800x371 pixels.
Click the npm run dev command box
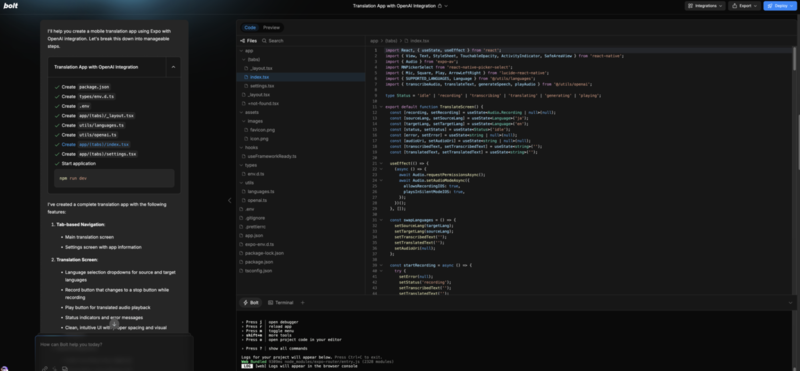(x=114, y=179)
